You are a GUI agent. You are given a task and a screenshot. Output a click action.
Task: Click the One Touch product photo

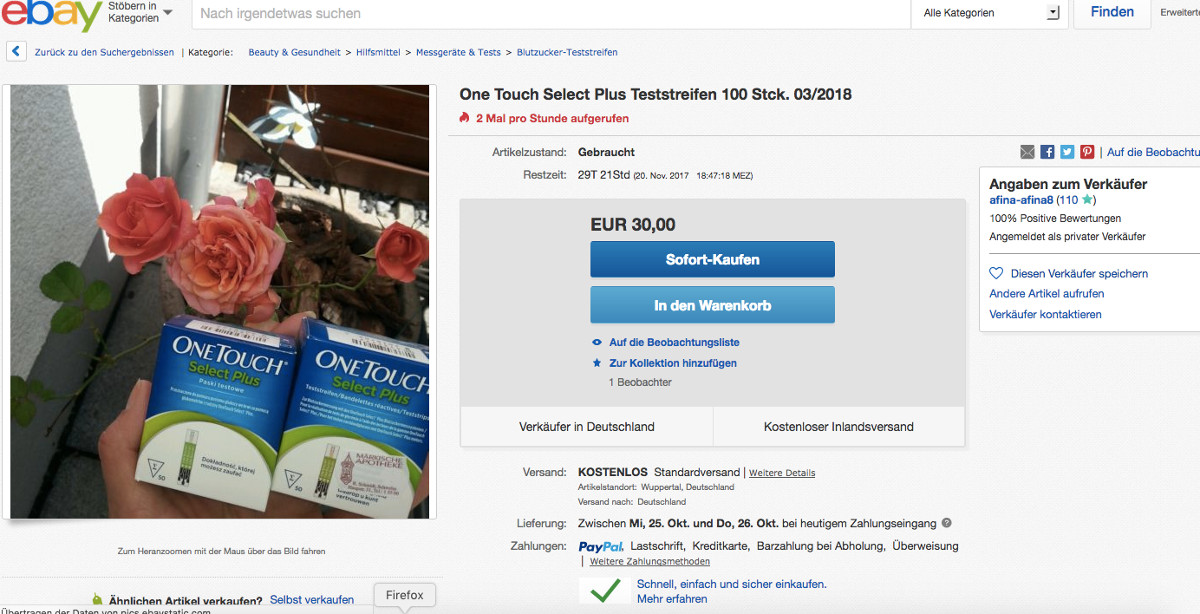click(x=219, y=301)
